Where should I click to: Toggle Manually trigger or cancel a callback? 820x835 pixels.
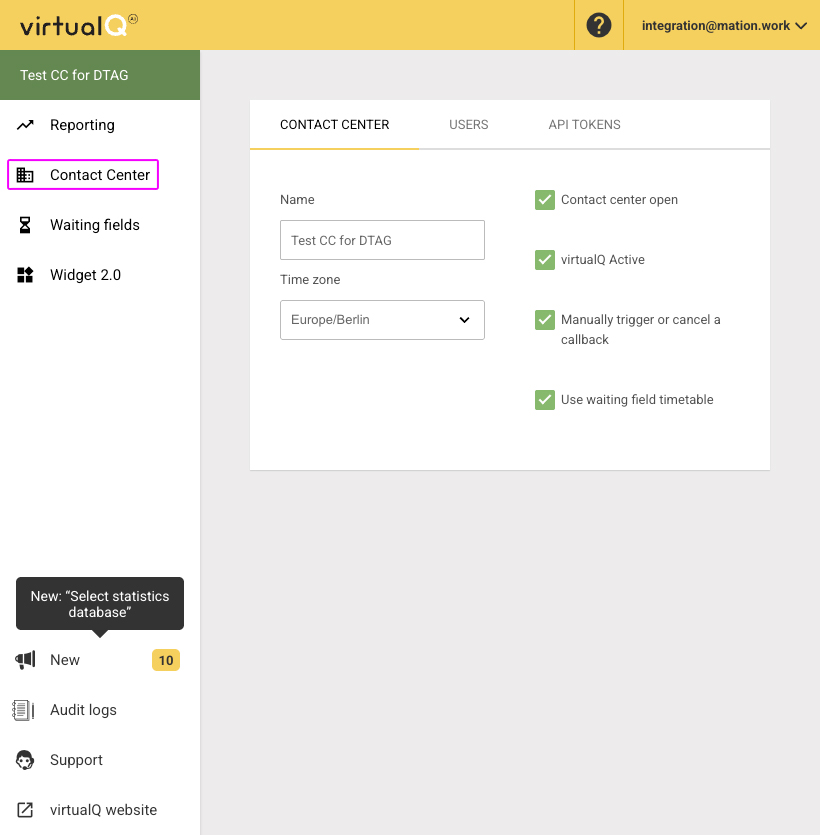[545, 320]
